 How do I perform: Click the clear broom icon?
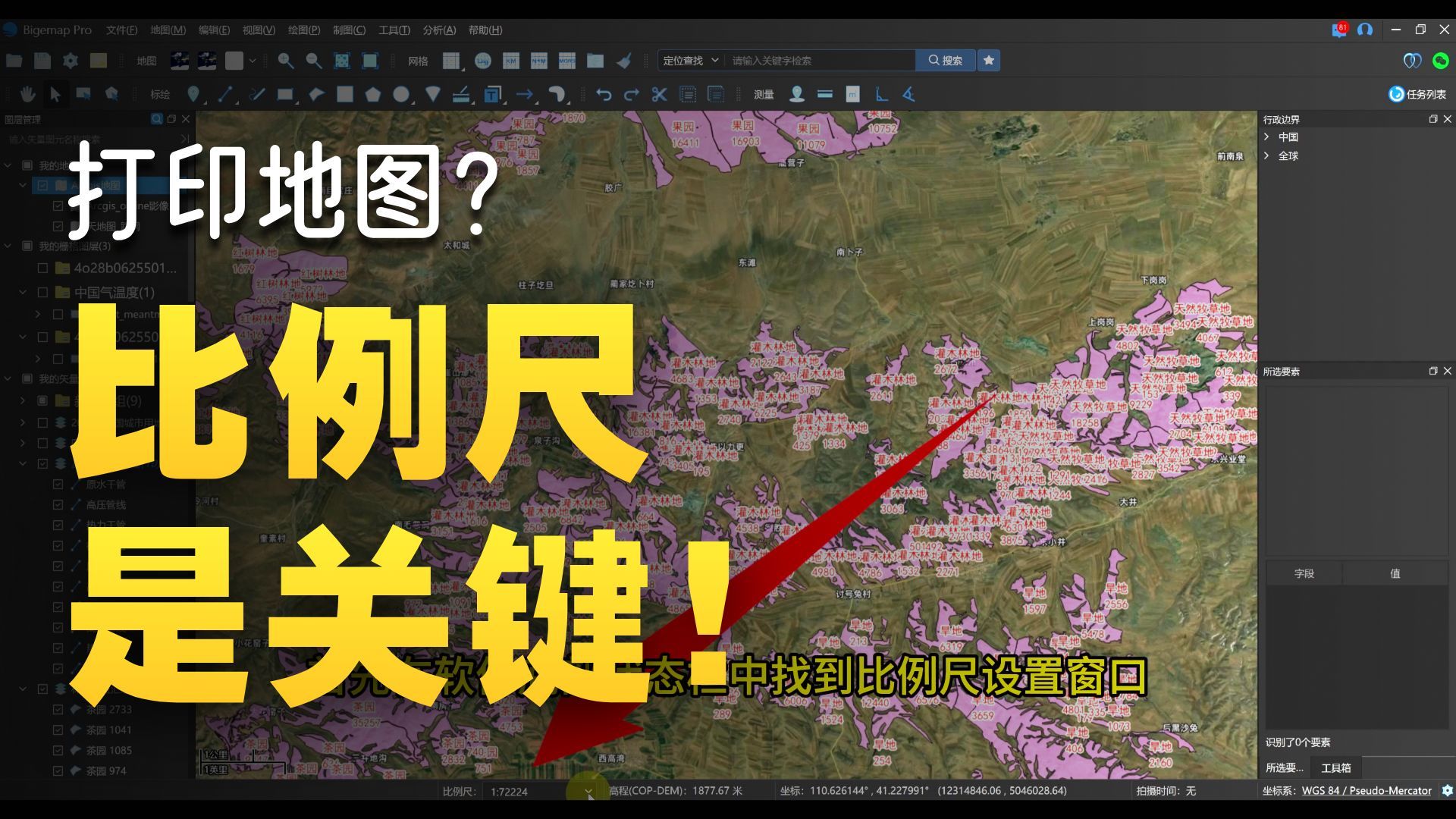(x=623, y=61)
